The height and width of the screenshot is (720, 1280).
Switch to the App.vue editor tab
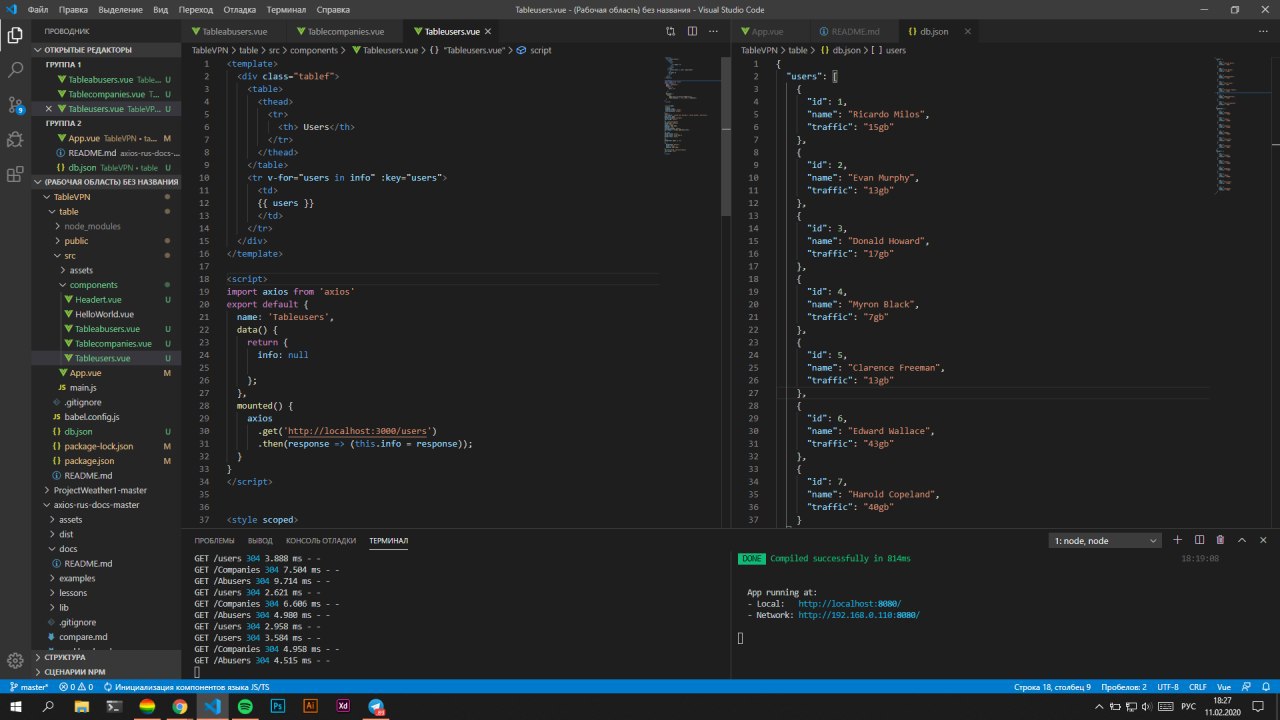point(767,32)
